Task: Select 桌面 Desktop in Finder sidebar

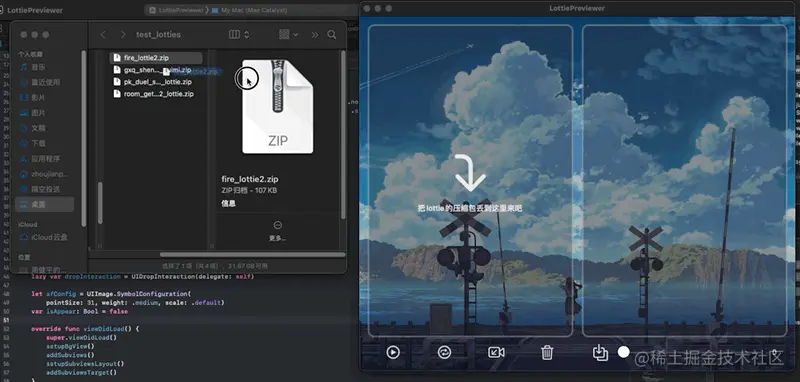Action: click(45, 205)
